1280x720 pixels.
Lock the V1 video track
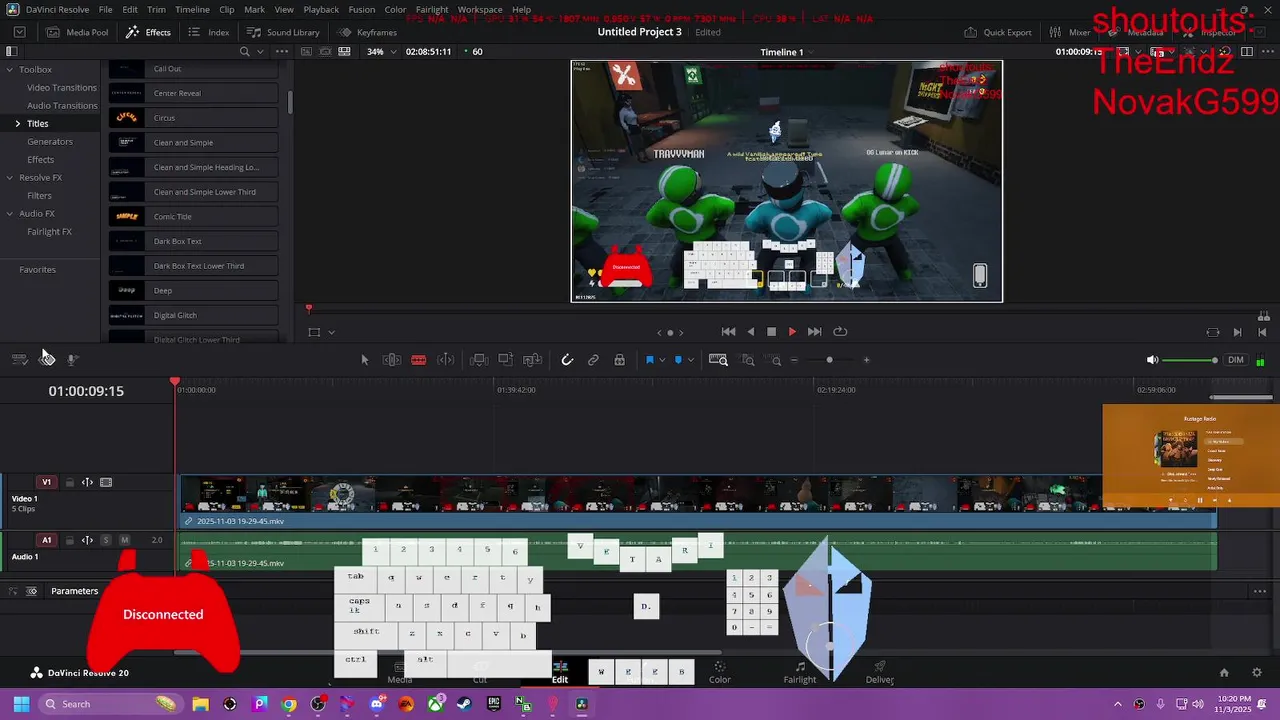coord(70,483)
